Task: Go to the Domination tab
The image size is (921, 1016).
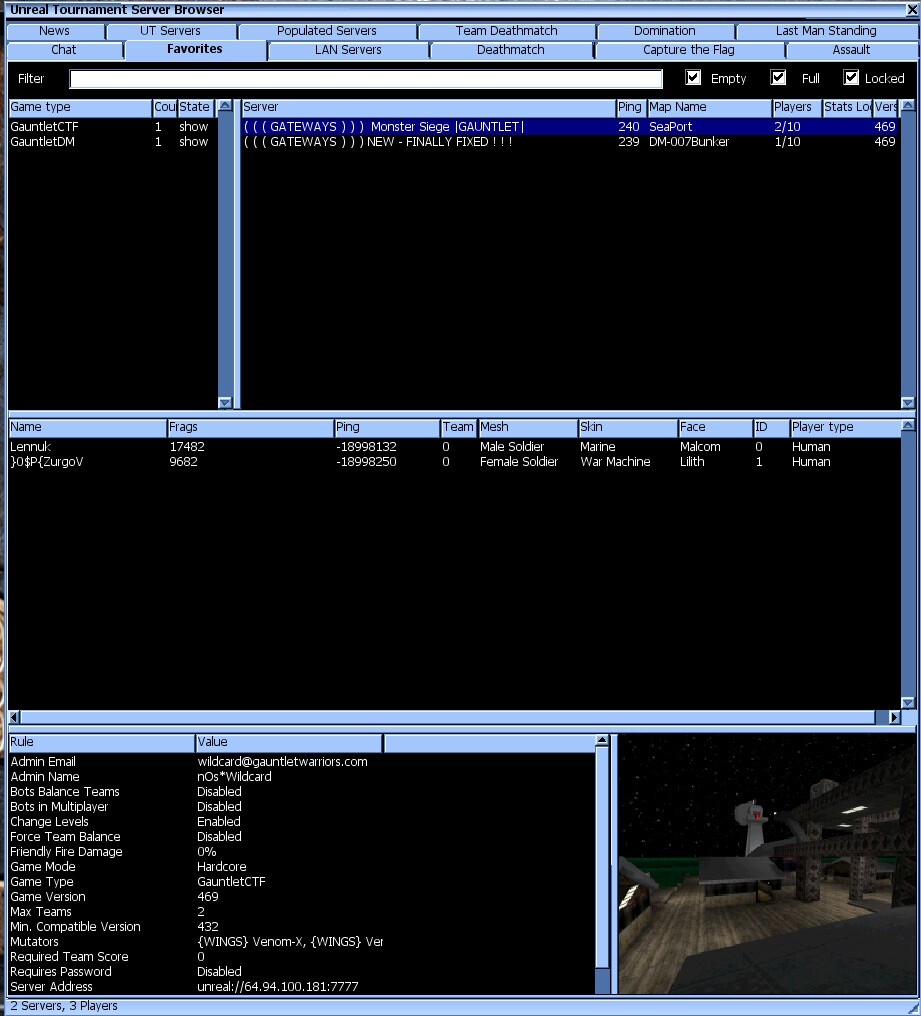Action: (664, 30)
